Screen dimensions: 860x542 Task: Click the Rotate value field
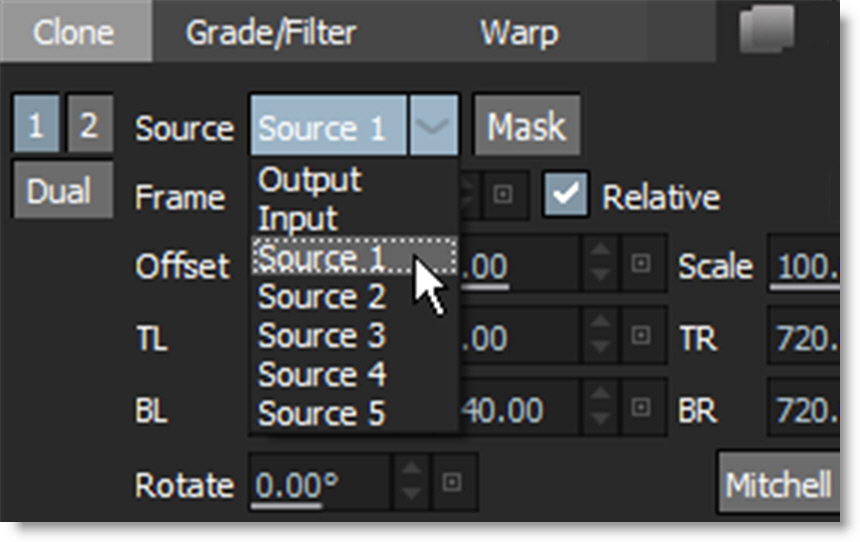pos(316,485)
